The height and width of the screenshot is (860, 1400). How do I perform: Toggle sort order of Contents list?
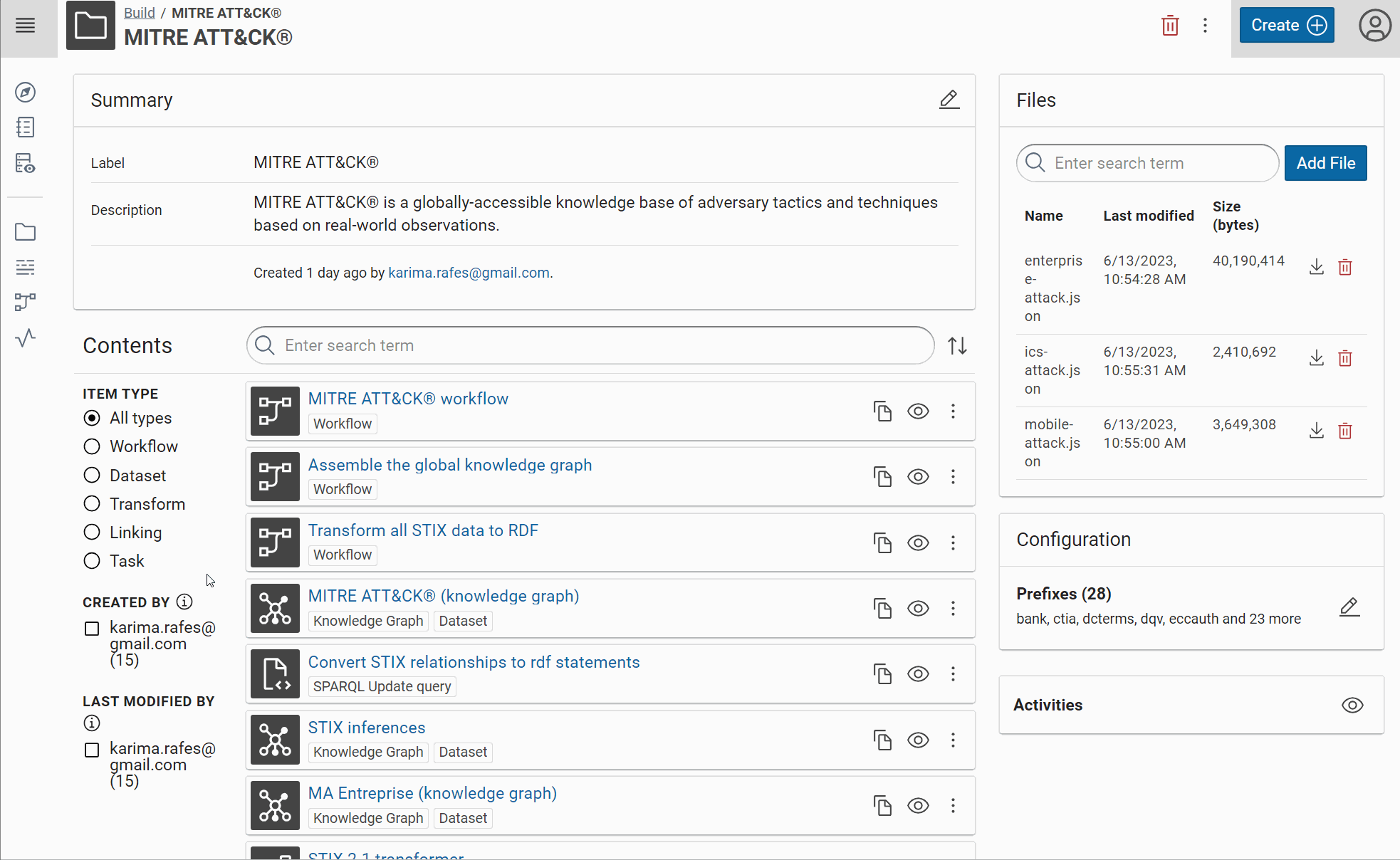pos(957,346)
